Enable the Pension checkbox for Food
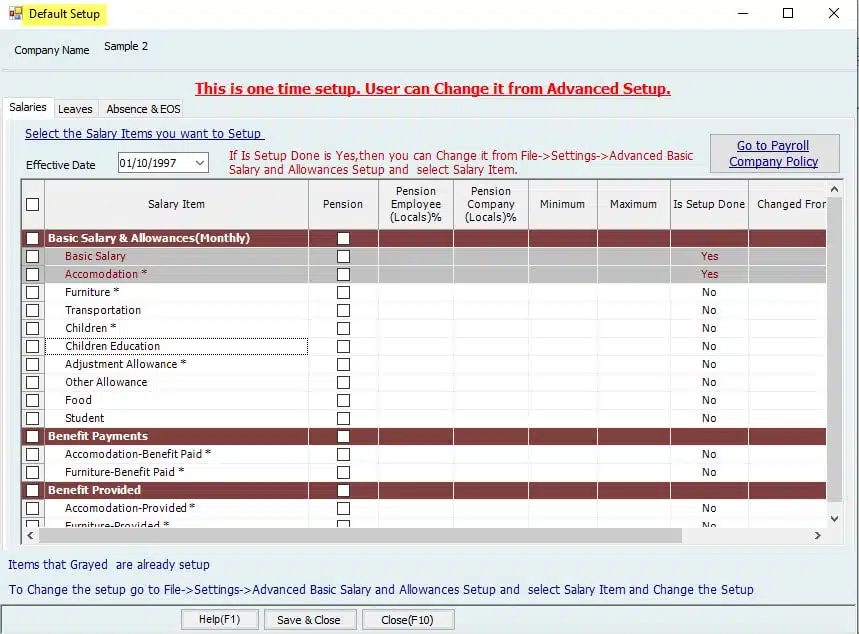Screen dimensions: 859x634 pos(343,401)
